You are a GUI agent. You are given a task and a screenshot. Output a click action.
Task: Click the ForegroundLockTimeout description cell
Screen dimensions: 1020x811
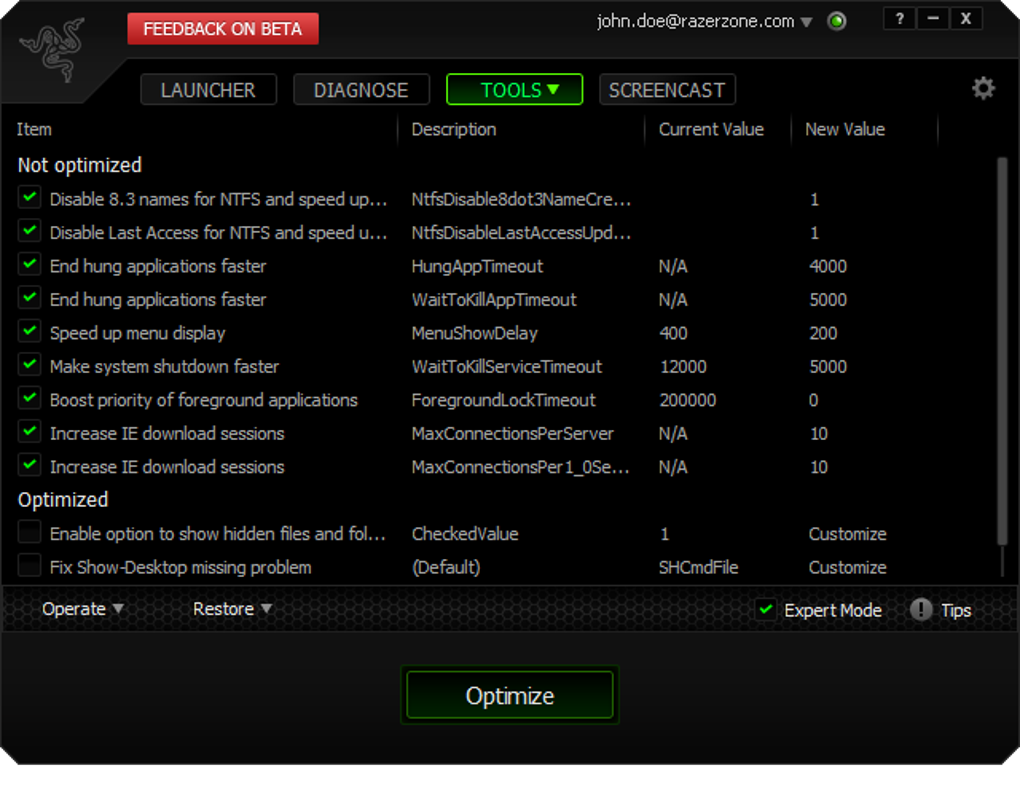[503, 400]
